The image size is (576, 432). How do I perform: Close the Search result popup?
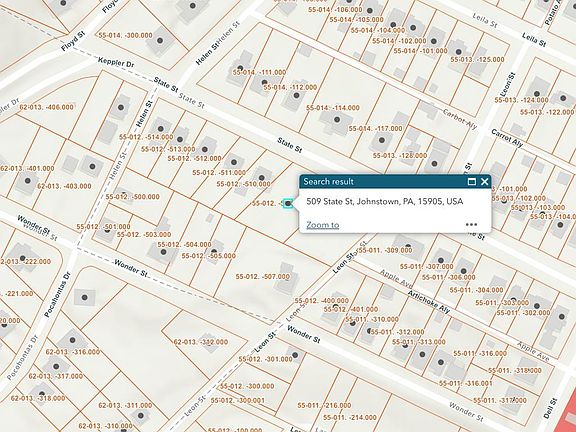485,181
